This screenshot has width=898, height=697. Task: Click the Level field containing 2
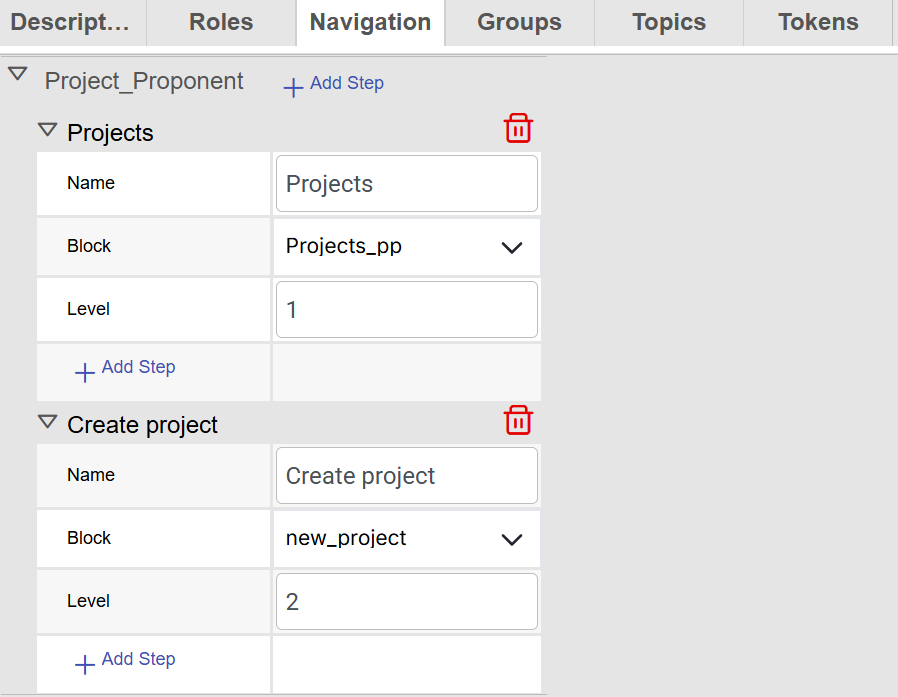coord(407,602)
